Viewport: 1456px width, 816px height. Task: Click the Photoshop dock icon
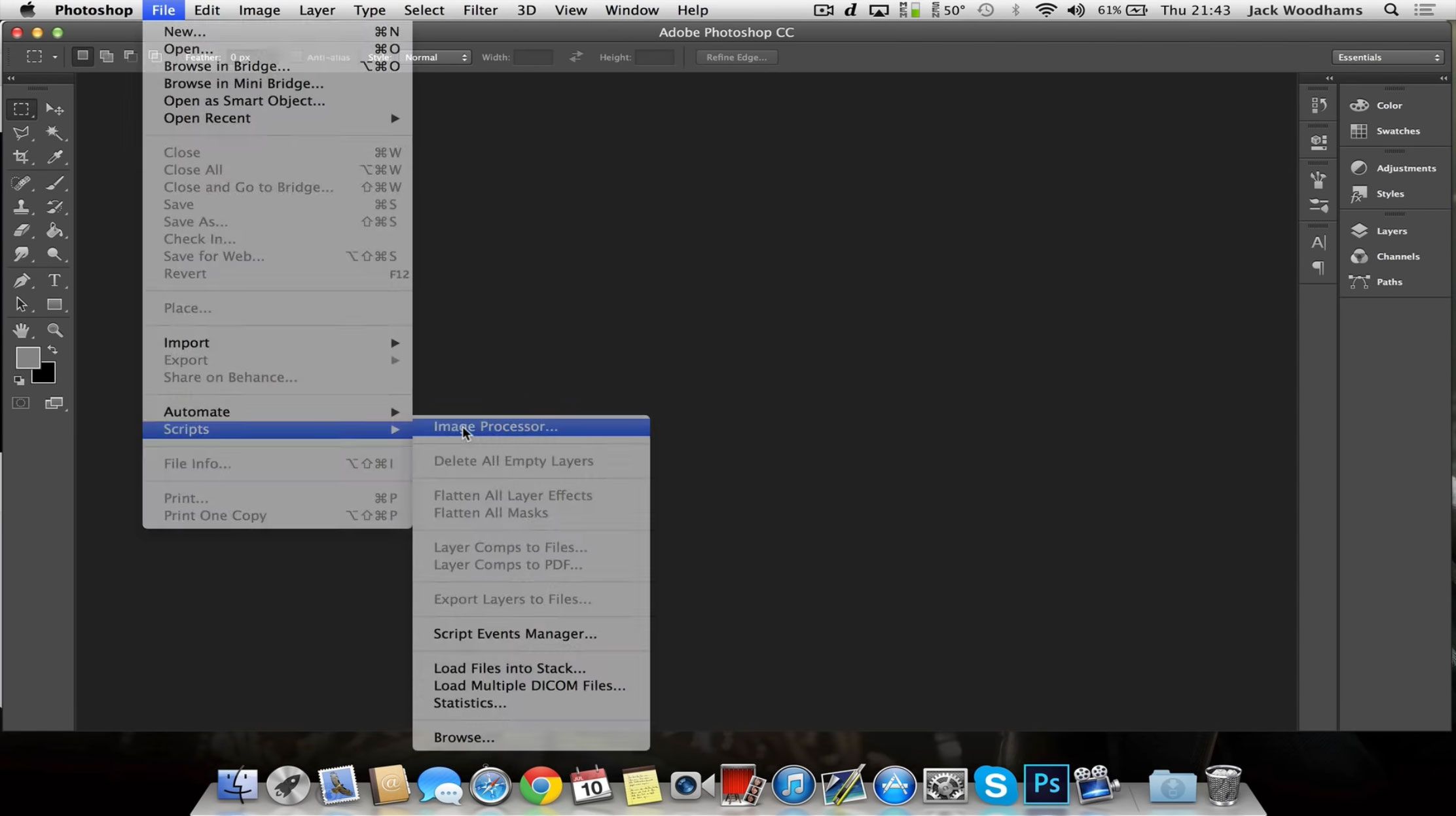1046,784
